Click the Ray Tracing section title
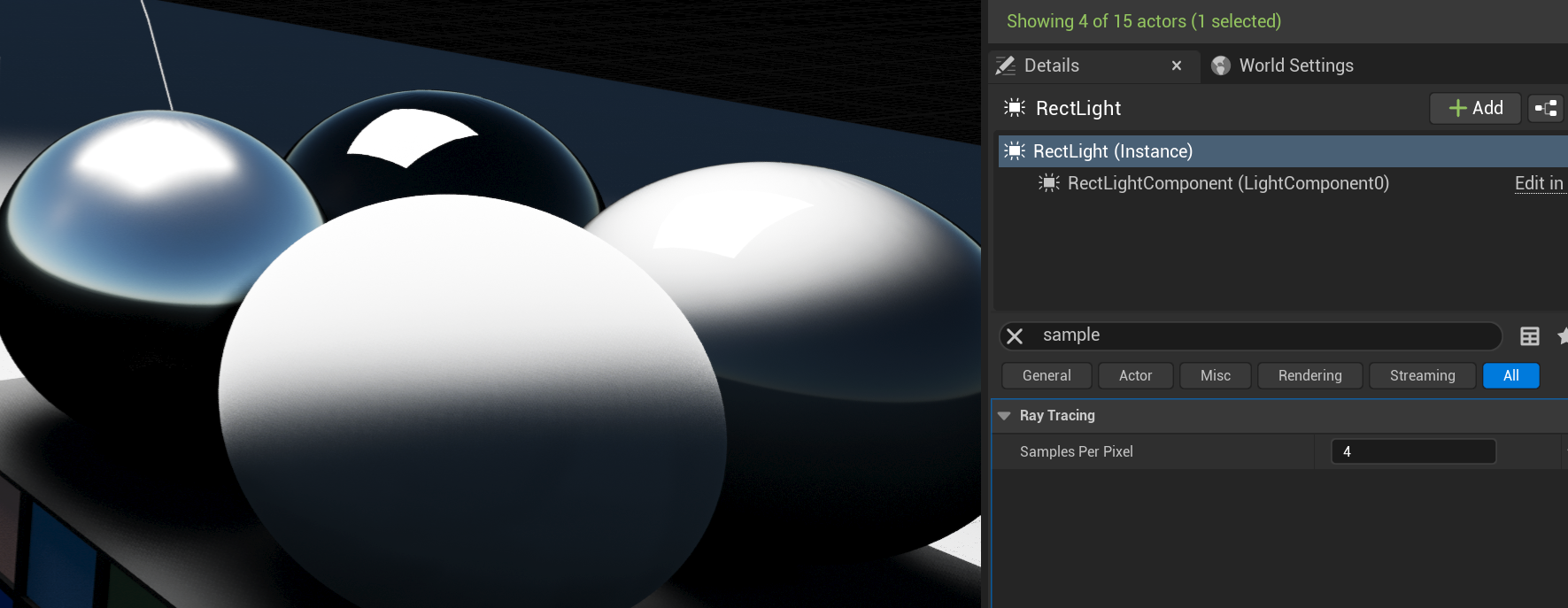 [x=1057, y=416]
